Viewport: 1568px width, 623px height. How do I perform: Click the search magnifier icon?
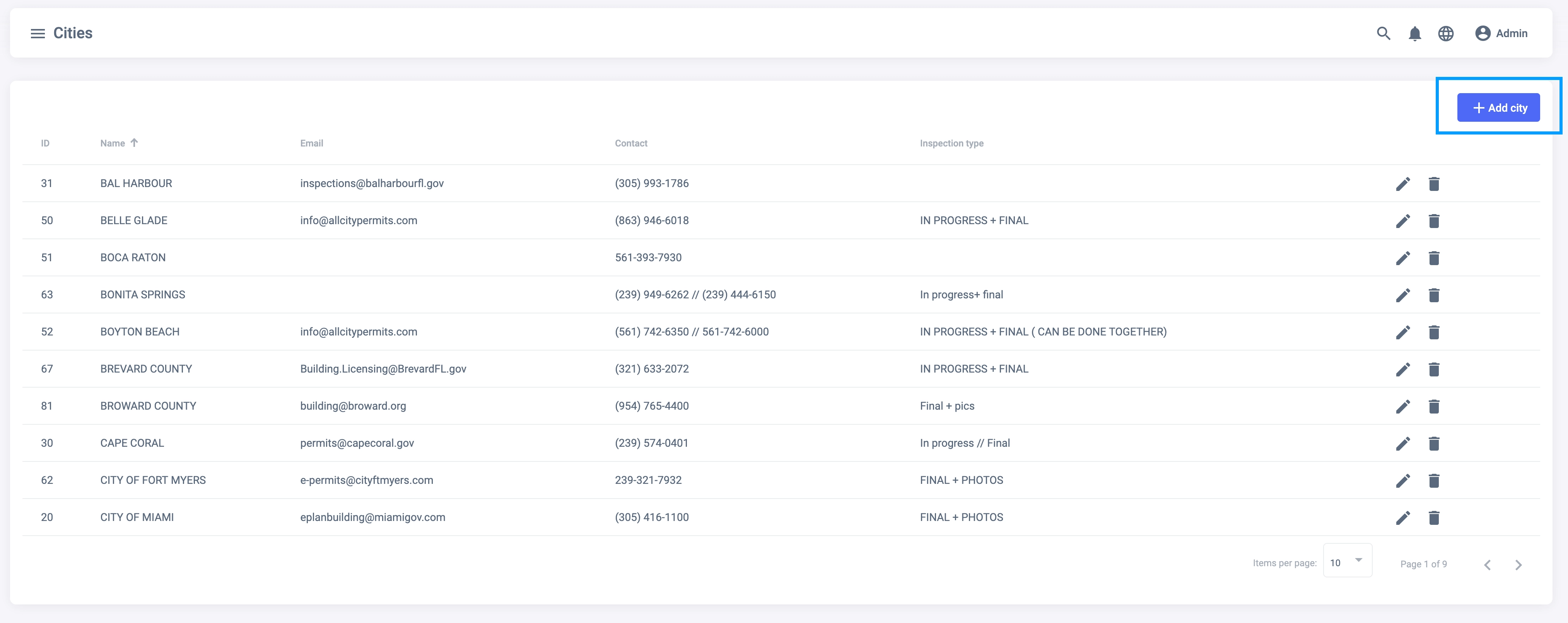1383,34
